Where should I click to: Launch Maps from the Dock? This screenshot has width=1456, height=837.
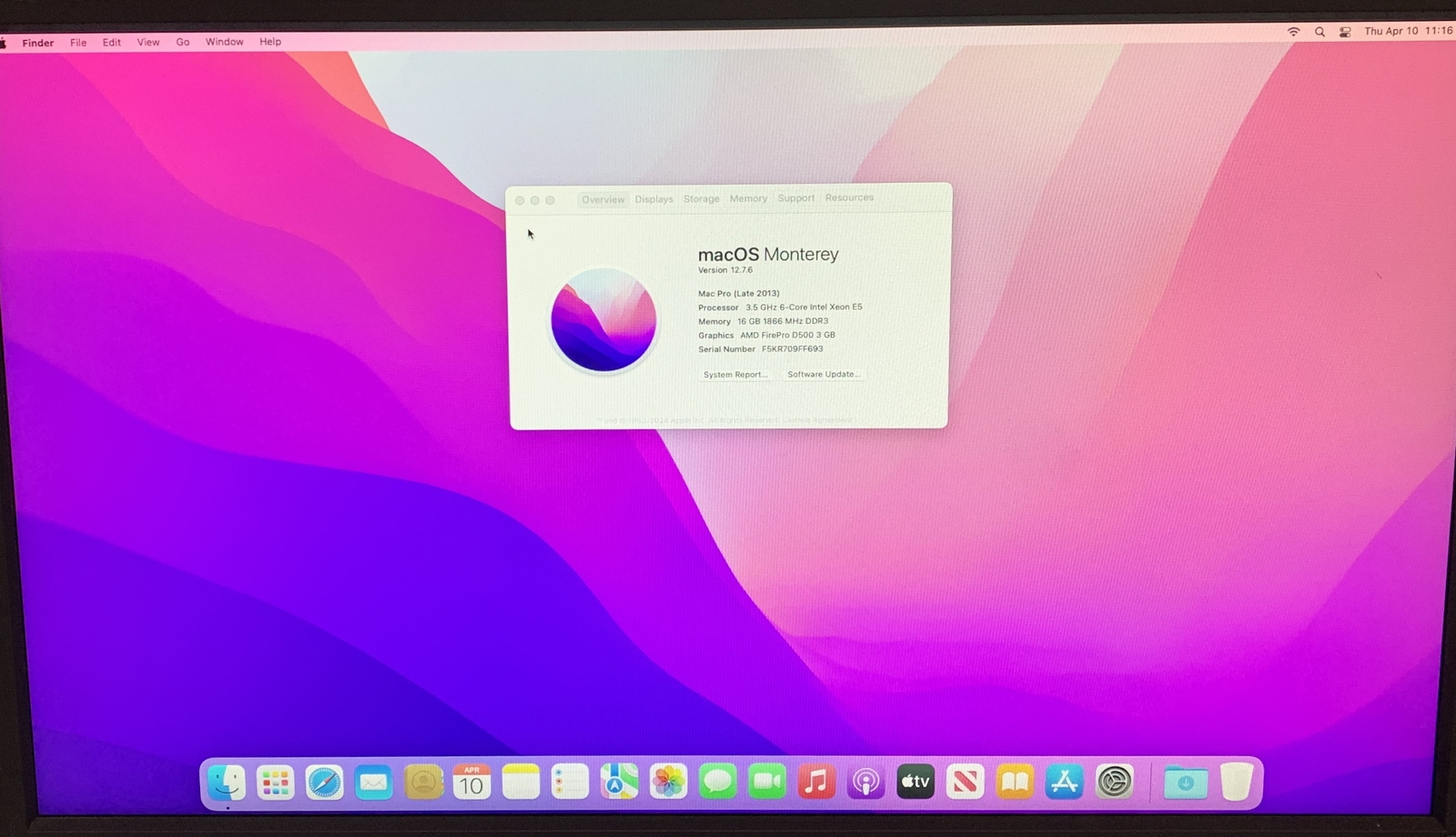(x=619, y=782)
